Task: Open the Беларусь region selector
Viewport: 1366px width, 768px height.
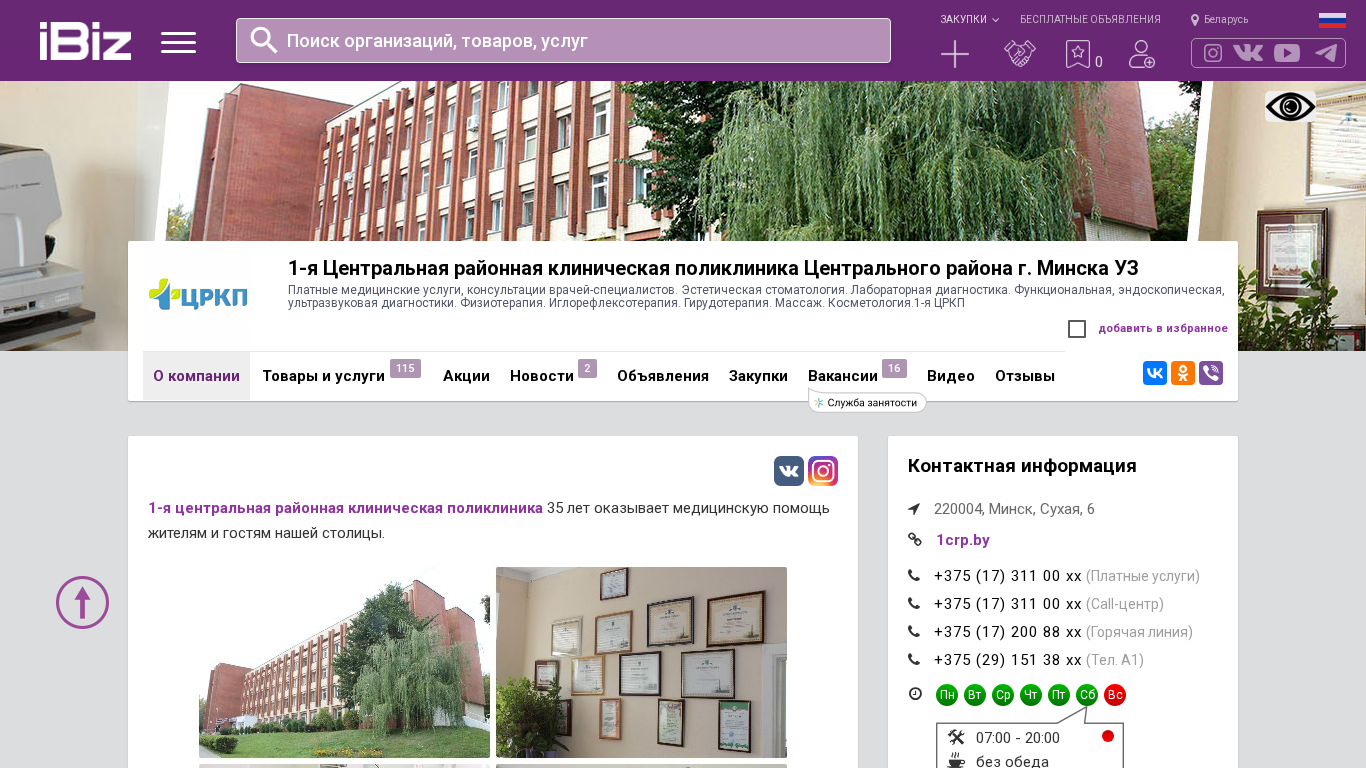Action: click(1219, 19)
